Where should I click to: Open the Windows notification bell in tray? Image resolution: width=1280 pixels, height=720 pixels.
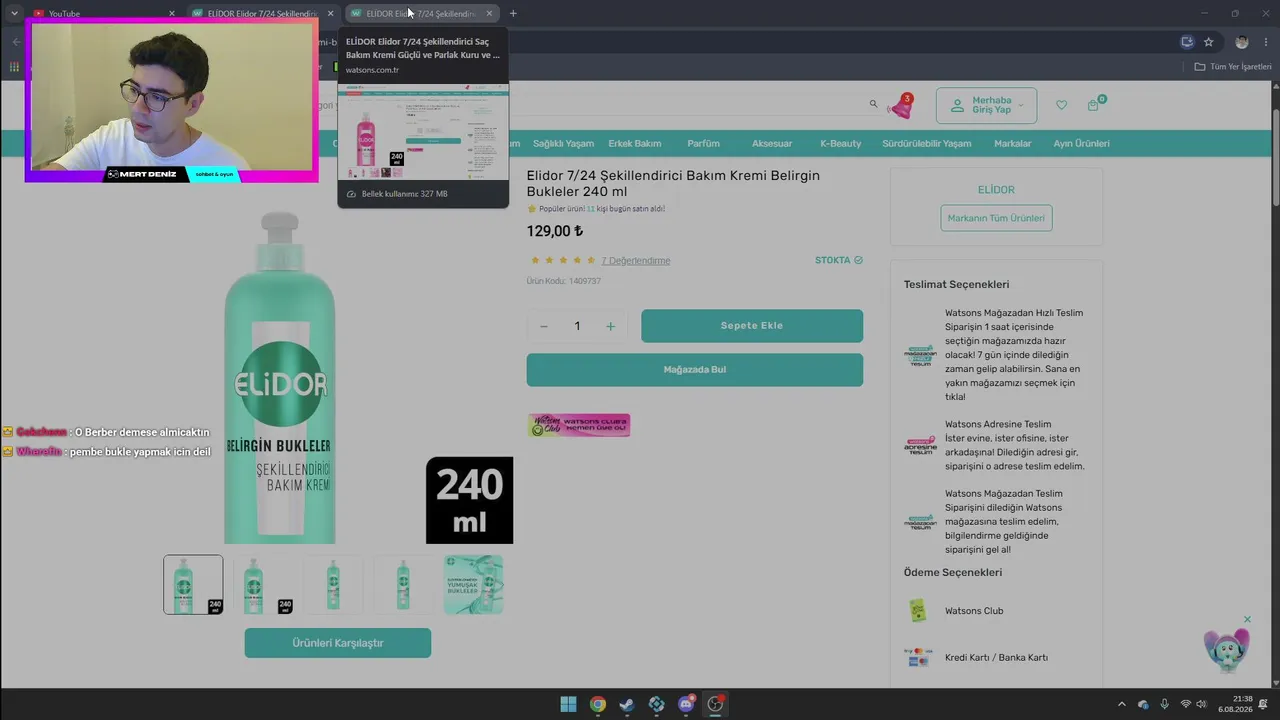pos(1265,704)
